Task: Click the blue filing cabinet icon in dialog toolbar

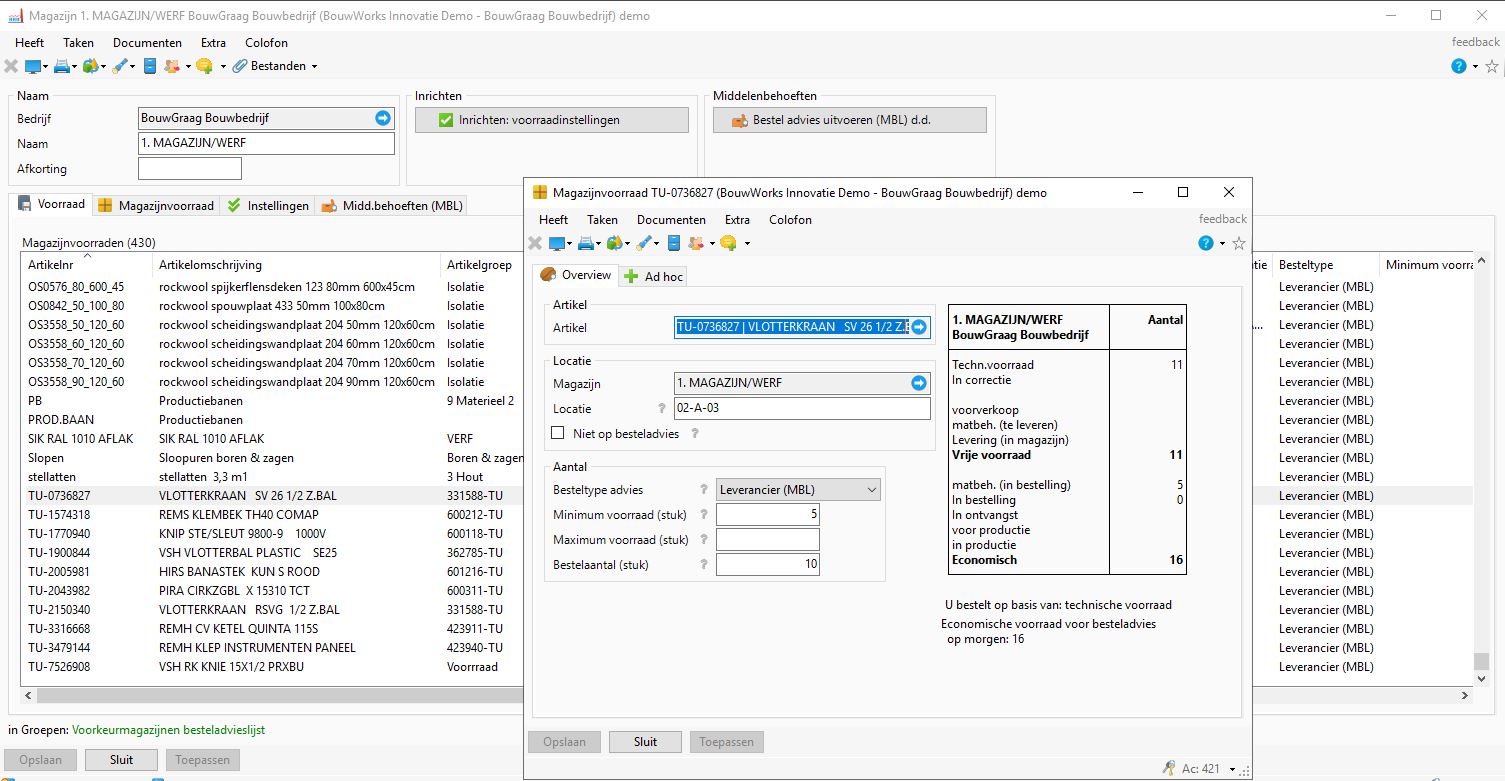Action: 674,243
